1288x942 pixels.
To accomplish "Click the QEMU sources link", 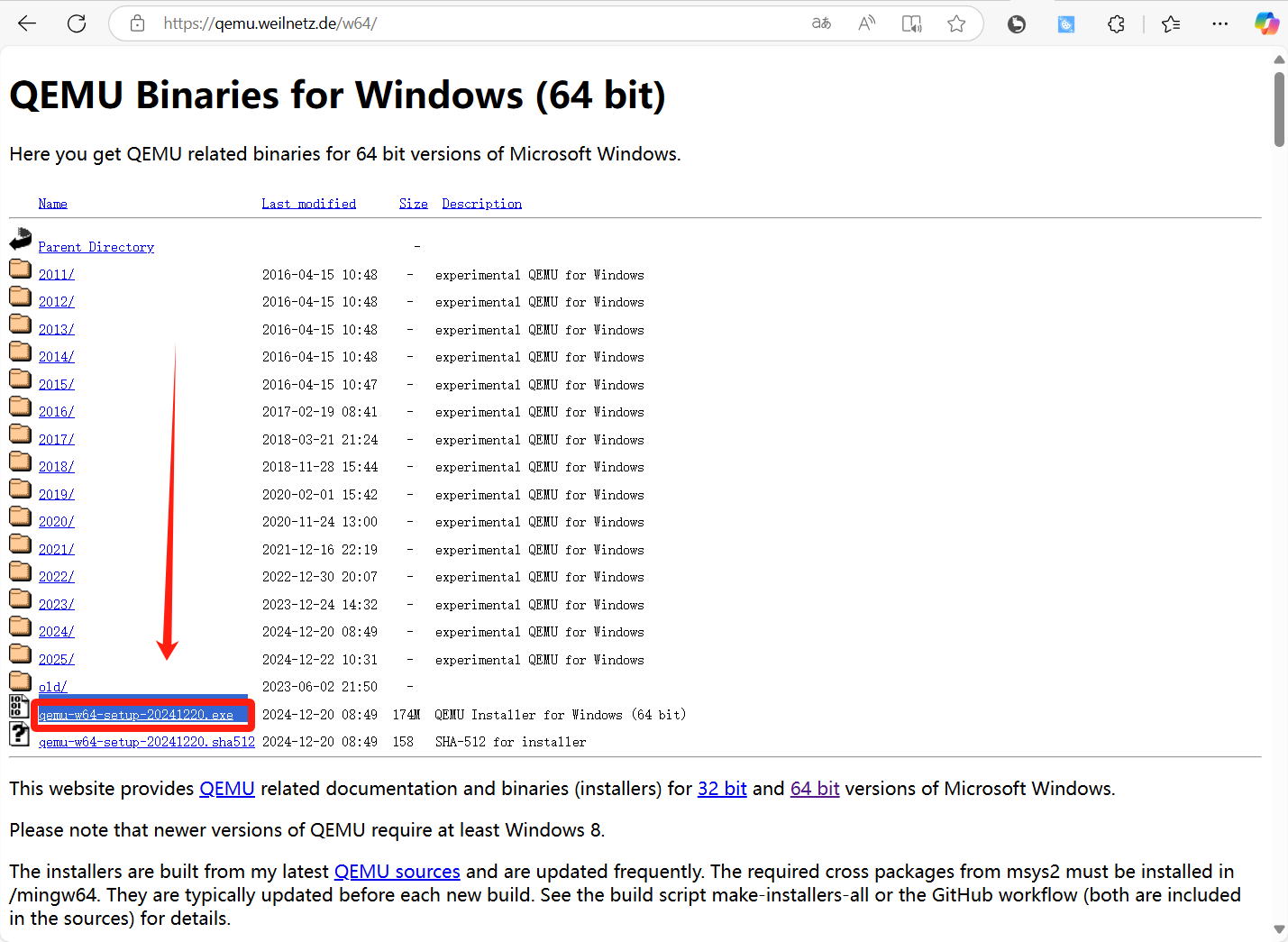I will (x=397, y=872).
